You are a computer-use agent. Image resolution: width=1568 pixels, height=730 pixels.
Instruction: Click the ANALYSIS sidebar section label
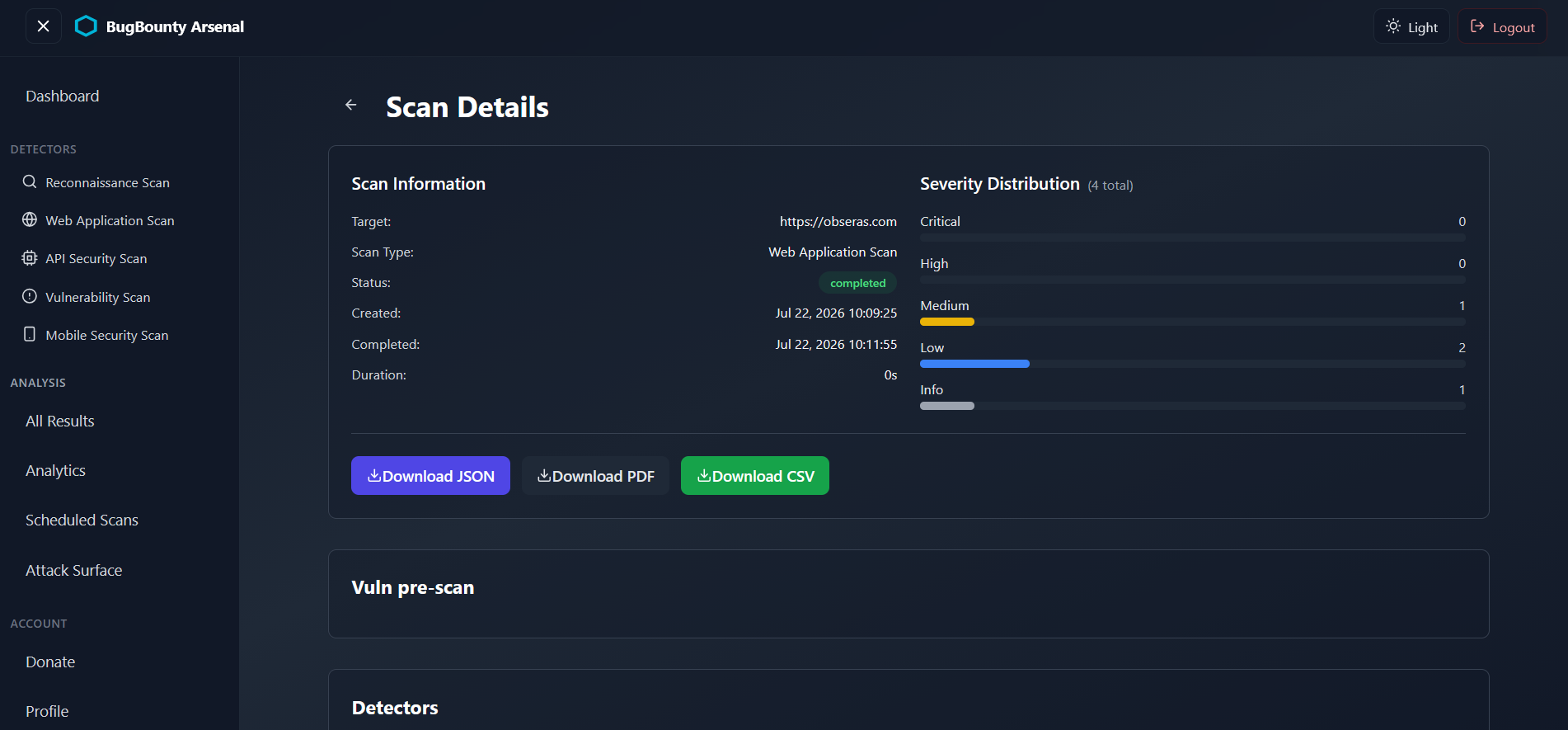38,383
